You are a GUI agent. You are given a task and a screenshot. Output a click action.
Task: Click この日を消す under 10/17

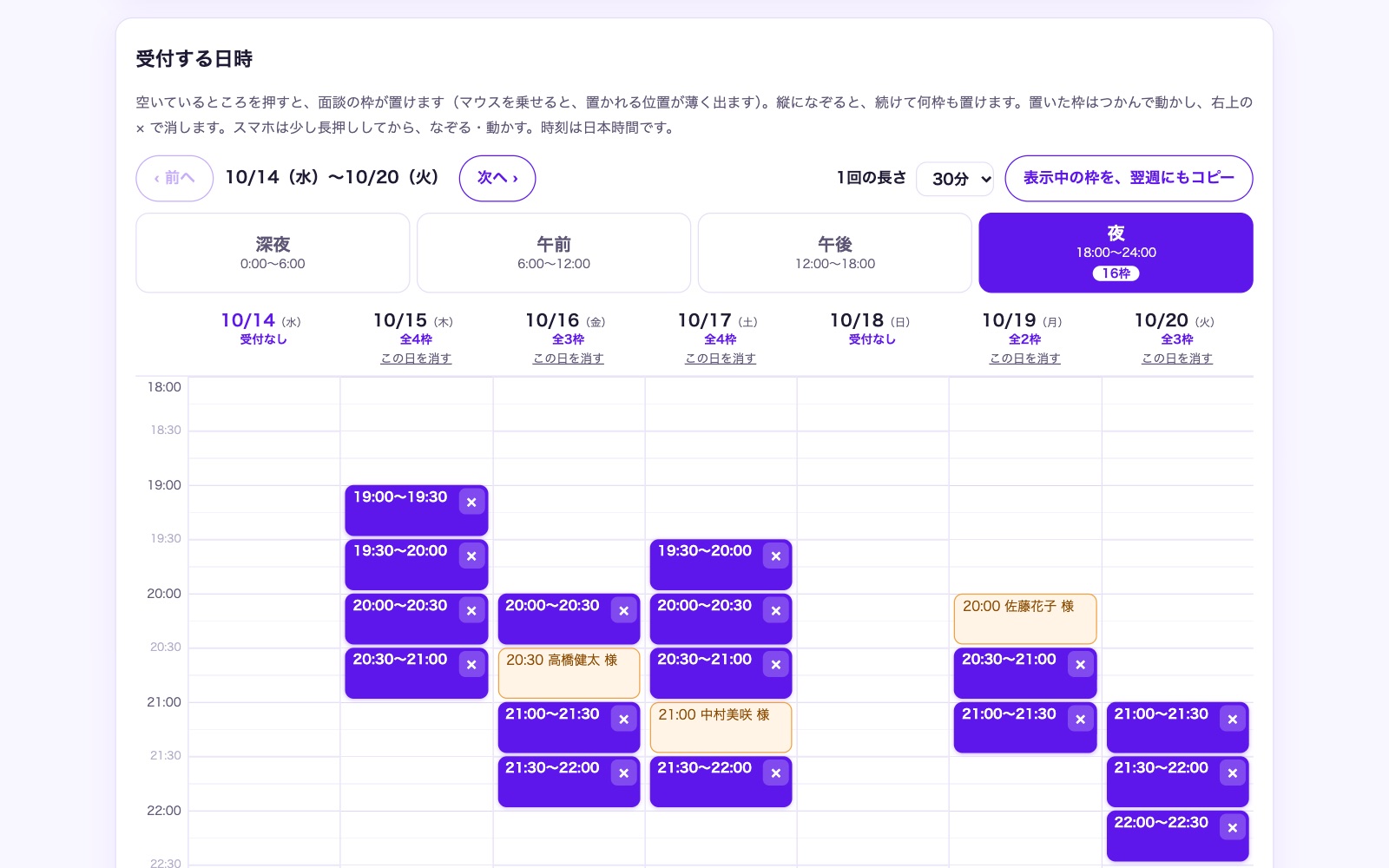[x=721, y=358]
